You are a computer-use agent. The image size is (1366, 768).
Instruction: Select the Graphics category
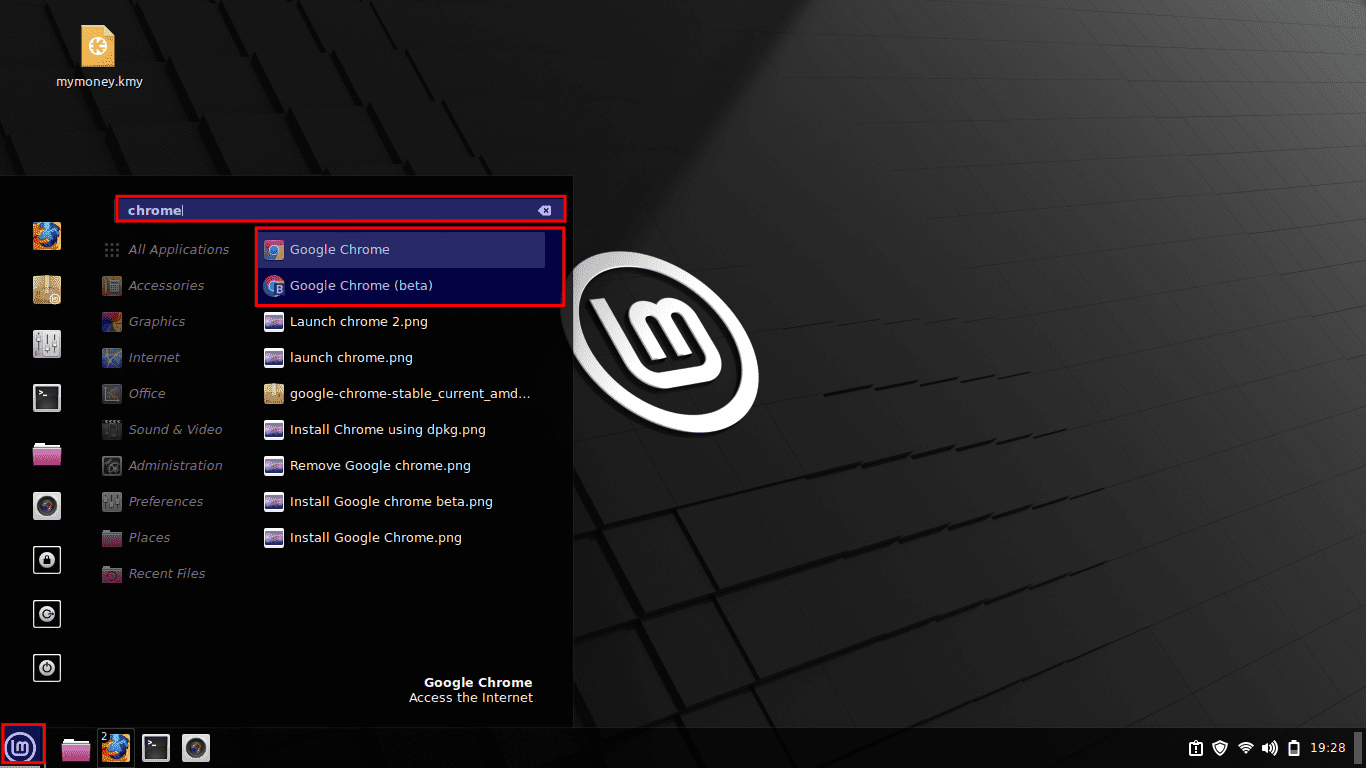point(144,322)
